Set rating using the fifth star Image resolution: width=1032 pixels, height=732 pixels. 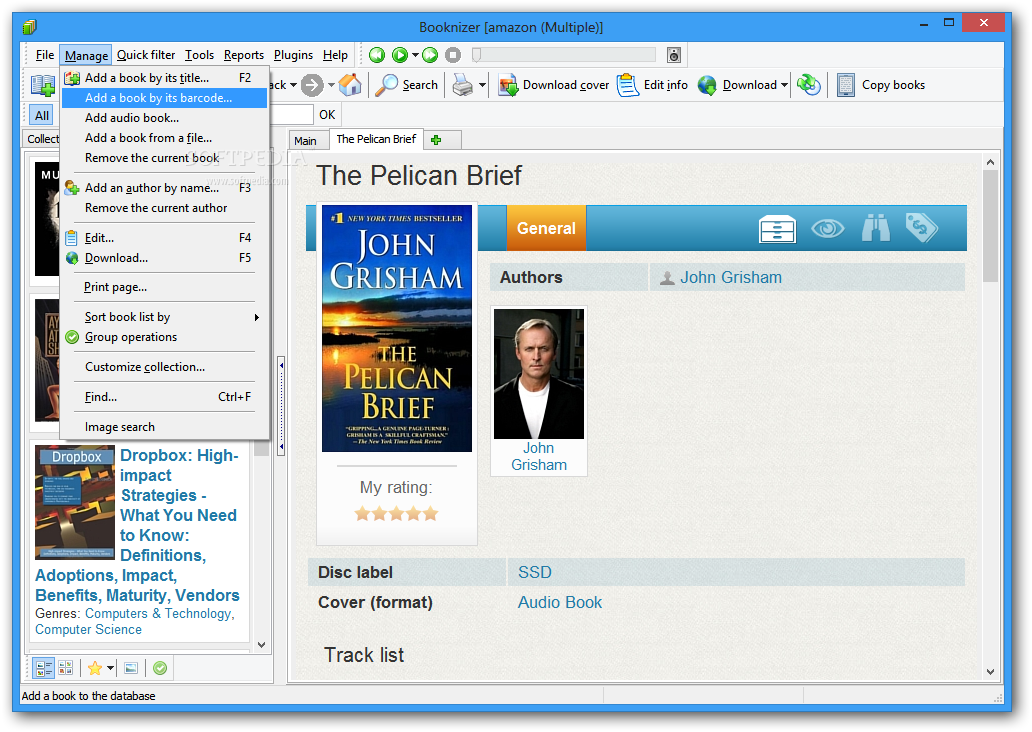[430, 513]
